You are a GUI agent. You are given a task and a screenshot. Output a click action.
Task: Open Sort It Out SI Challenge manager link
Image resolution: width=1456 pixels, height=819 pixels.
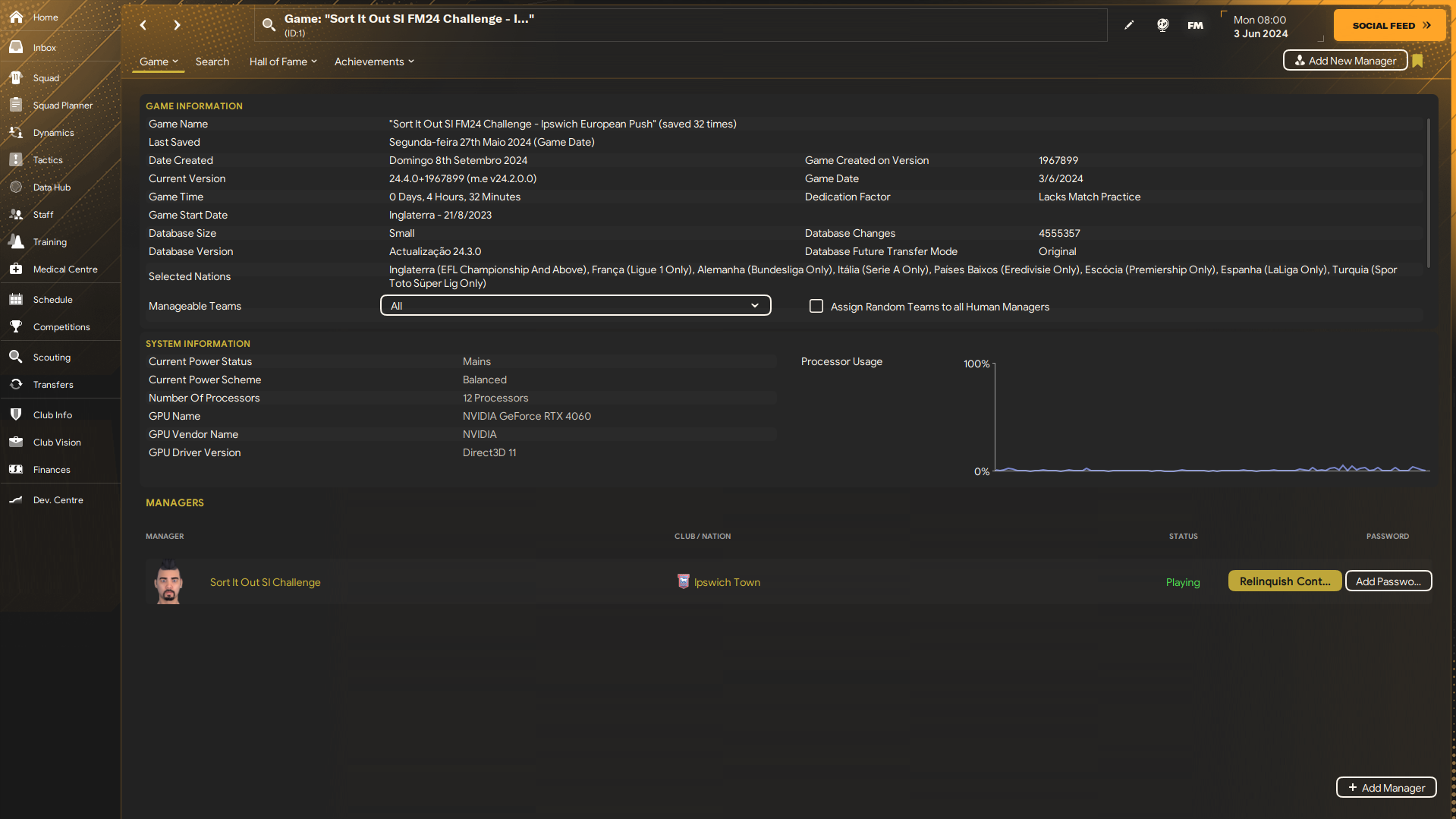click(x=265, y=582)
